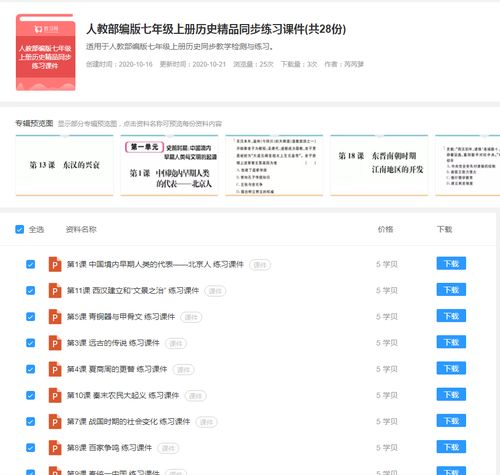This screenshot has width=500, height=475.
Task: Open 第10课 秦末农民大起义 练习课件
Action: click(123, 395)
